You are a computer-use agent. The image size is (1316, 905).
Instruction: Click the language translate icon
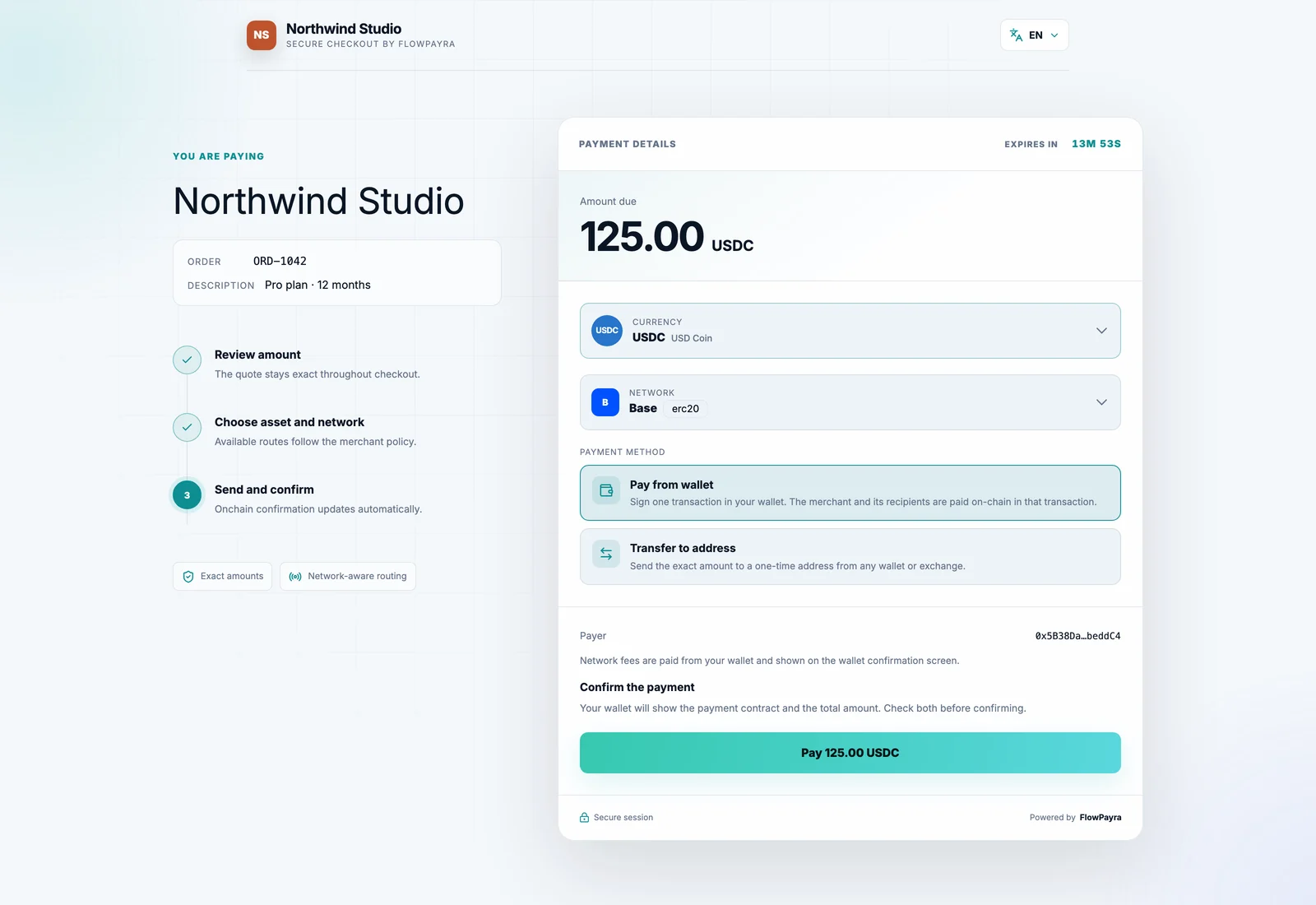[x=1016, y=35]
